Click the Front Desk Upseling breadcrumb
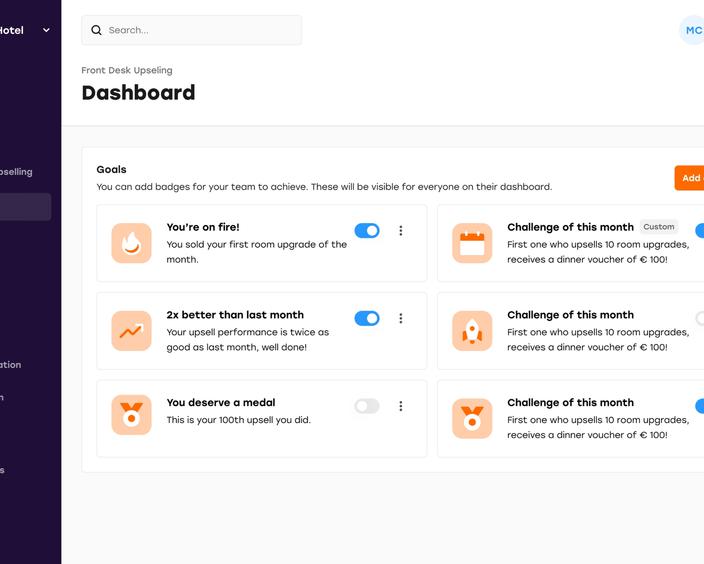Screen dimensions: 704x564 pyautogui.click(x=127, y=70)
